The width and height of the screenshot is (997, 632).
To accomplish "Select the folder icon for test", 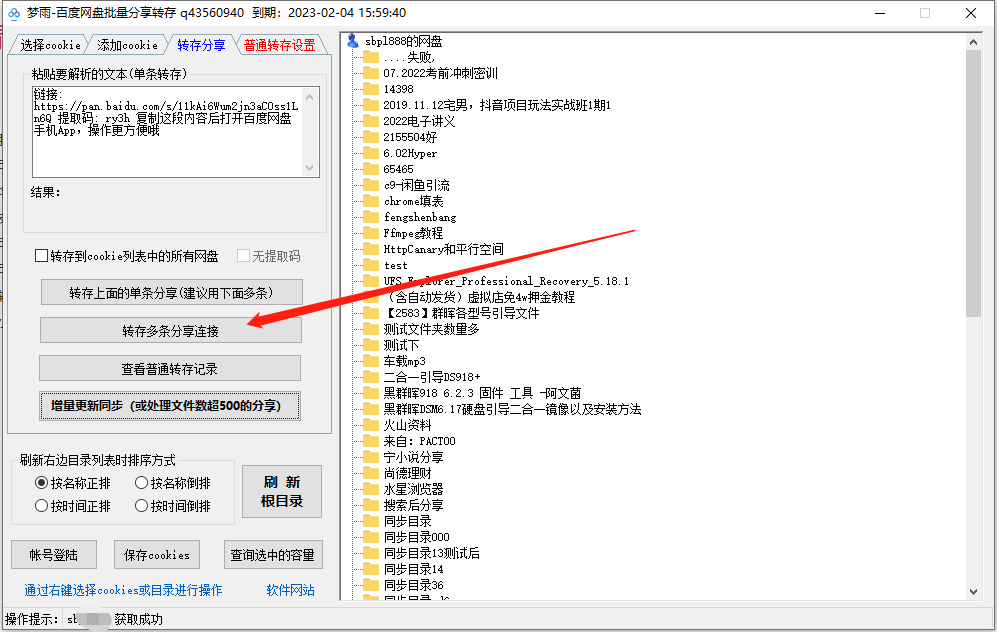I will point(372,265).
